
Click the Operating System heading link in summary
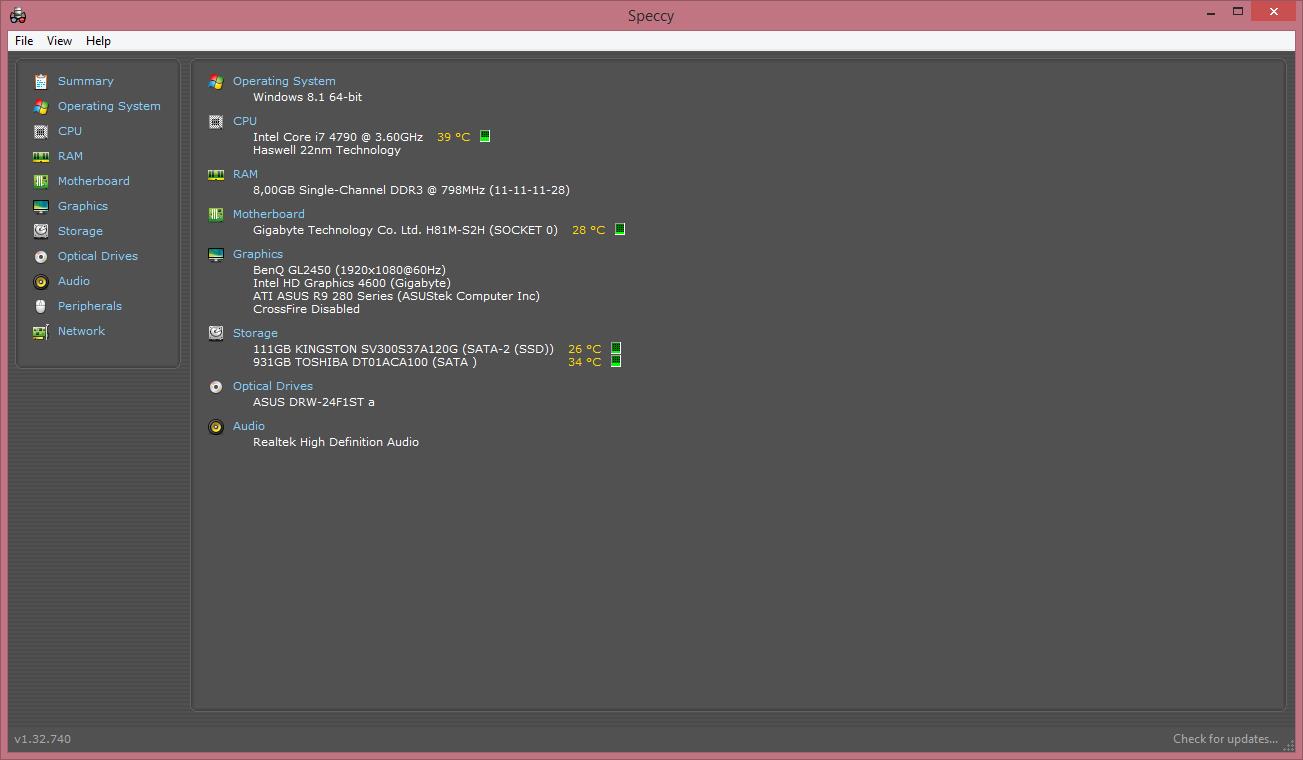284,81
